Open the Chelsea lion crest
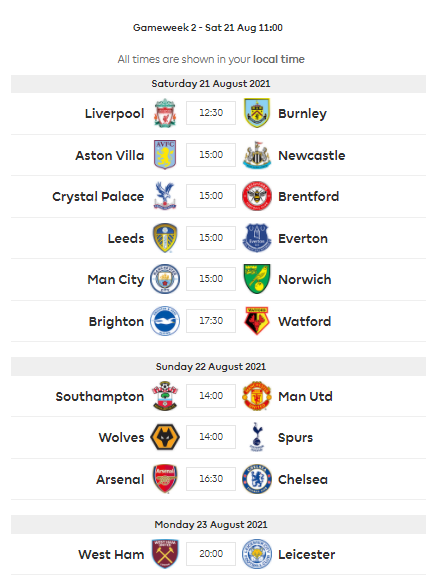This screenshot has height=577, width=441. point(257,479)
